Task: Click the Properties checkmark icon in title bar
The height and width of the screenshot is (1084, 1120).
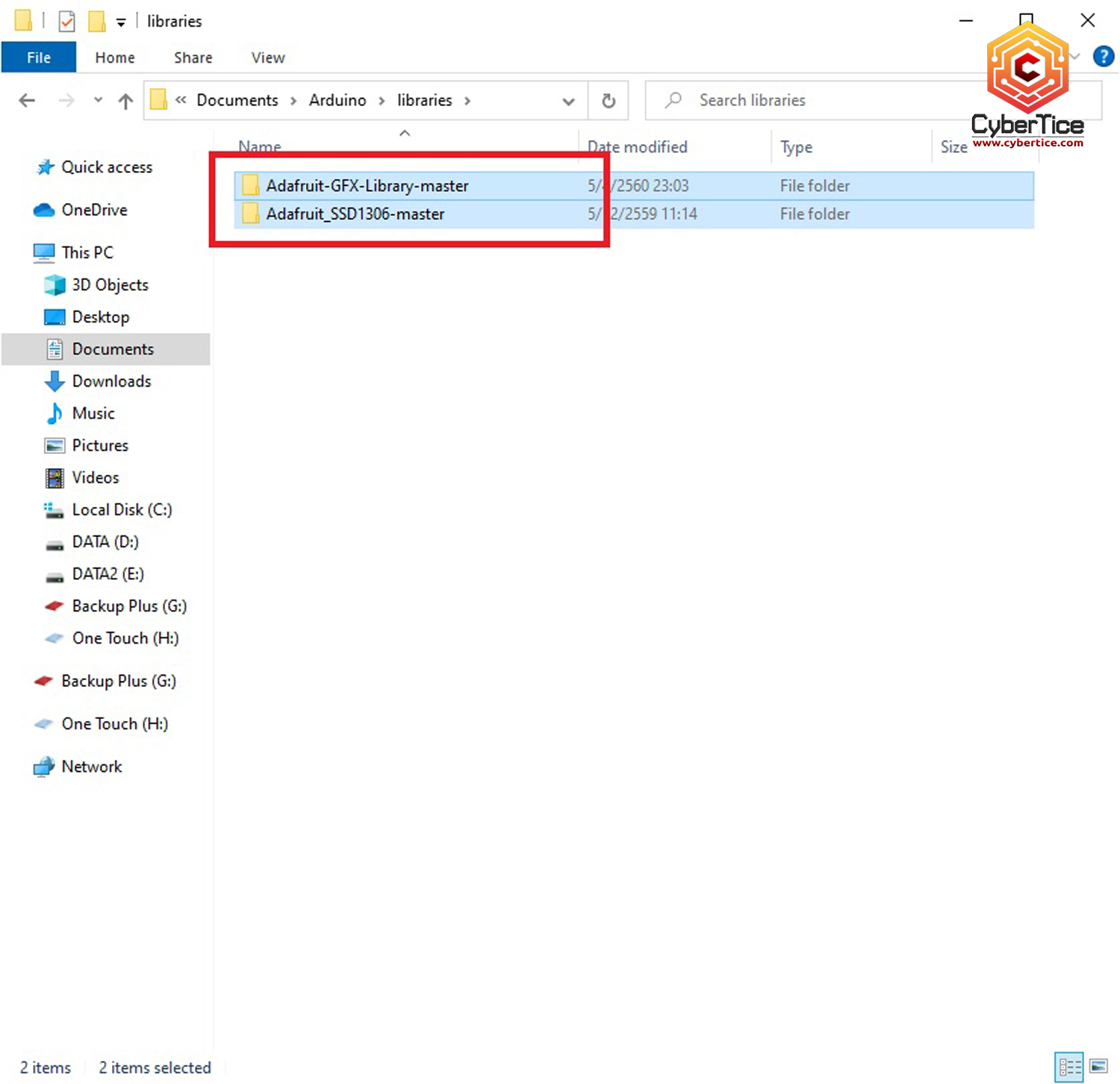Action: [x=66, y=22]
